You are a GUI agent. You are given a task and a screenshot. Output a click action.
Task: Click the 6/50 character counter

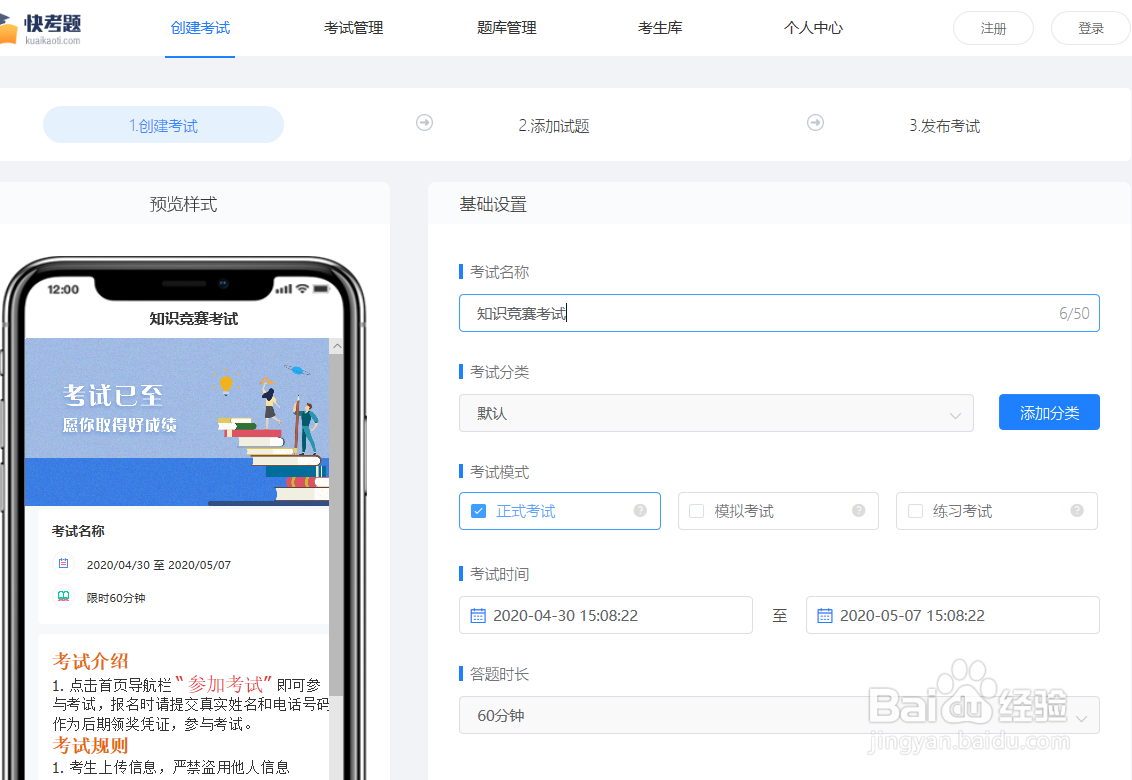(1074, 313)
